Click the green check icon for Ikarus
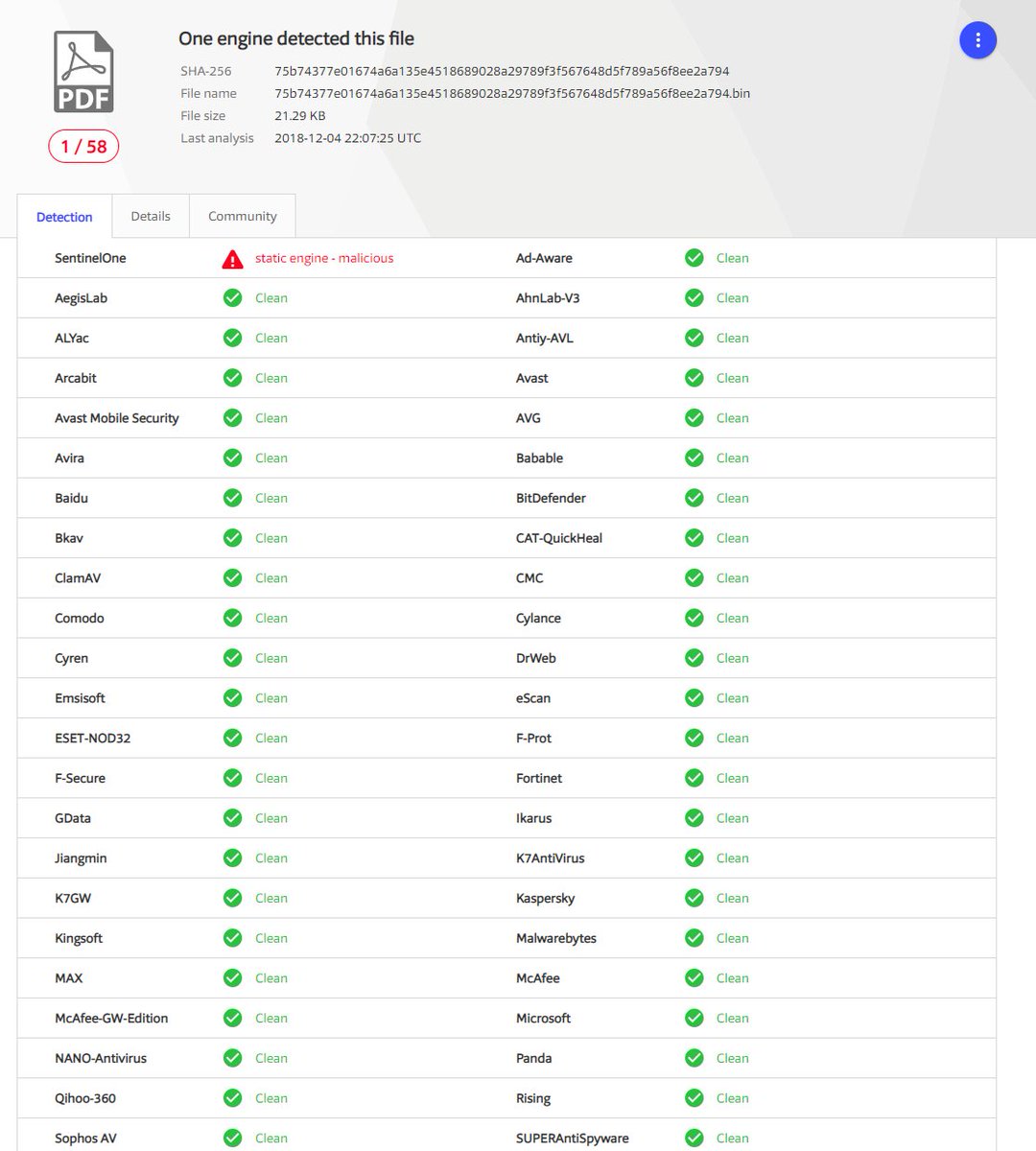 (694, 818)
